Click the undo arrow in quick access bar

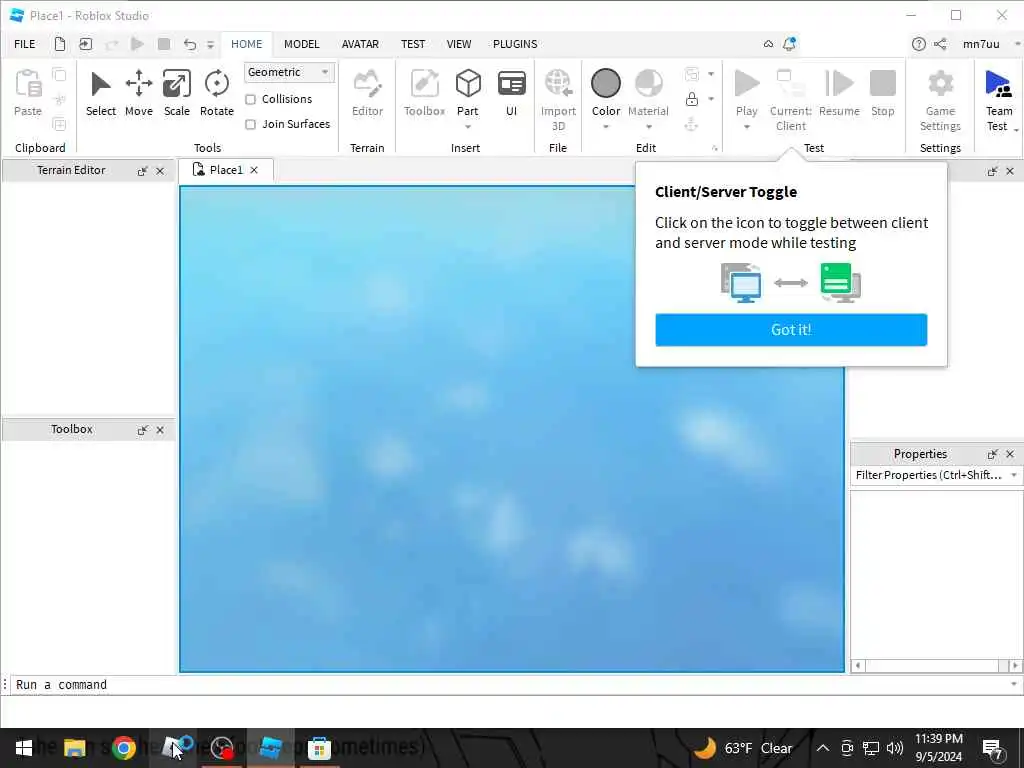[x=189, y=44]
